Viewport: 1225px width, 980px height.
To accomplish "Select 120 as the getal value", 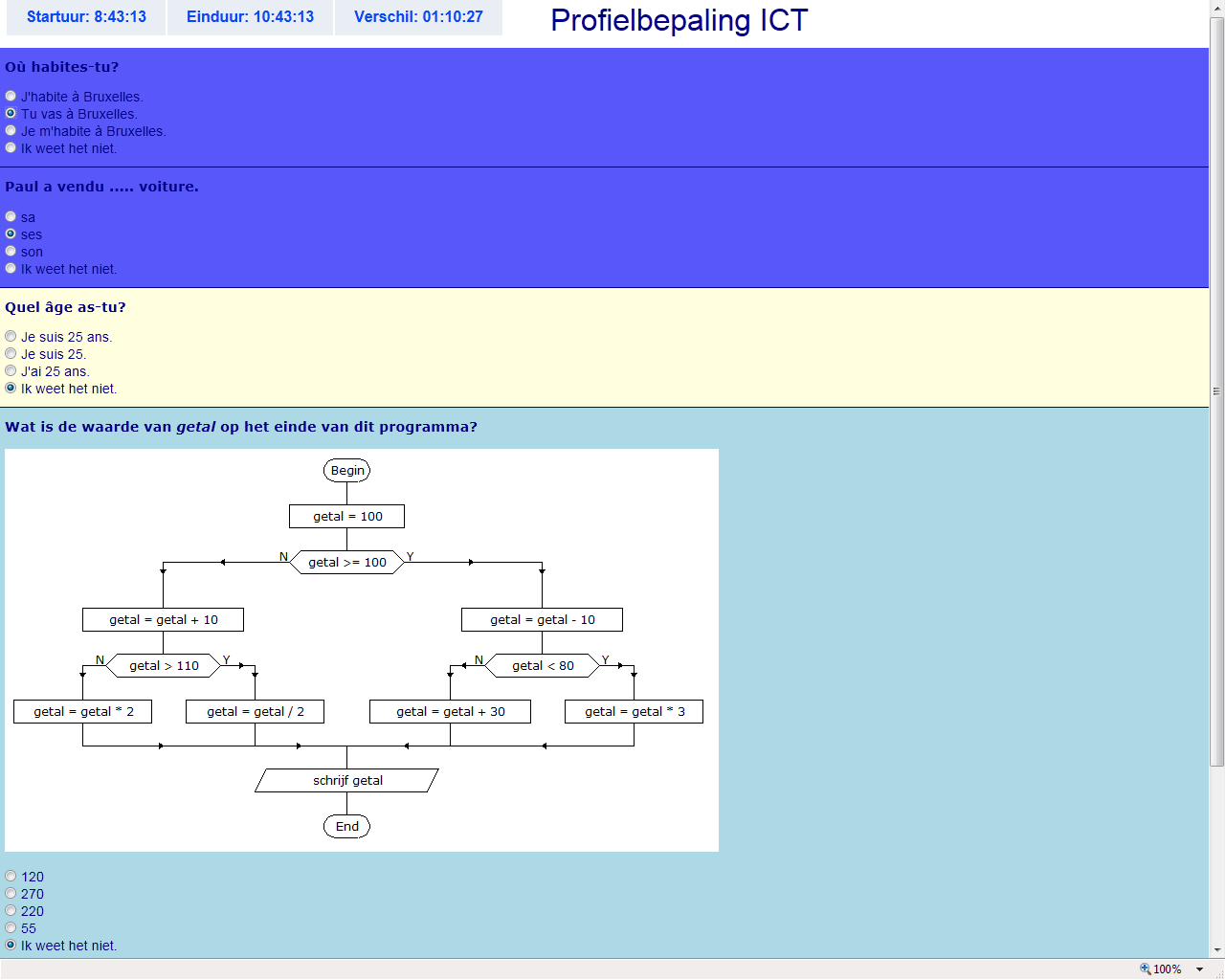I will click(x=11, y=877).
